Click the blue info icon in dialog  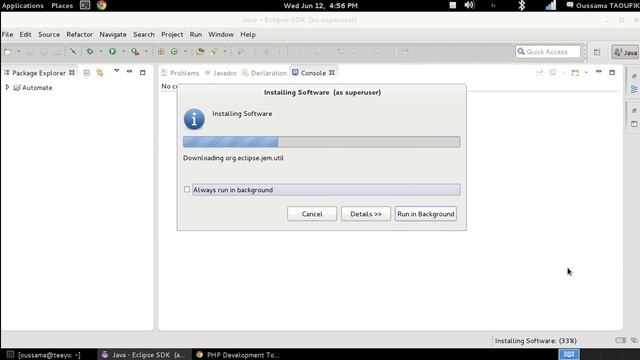[x=194, y=119]
